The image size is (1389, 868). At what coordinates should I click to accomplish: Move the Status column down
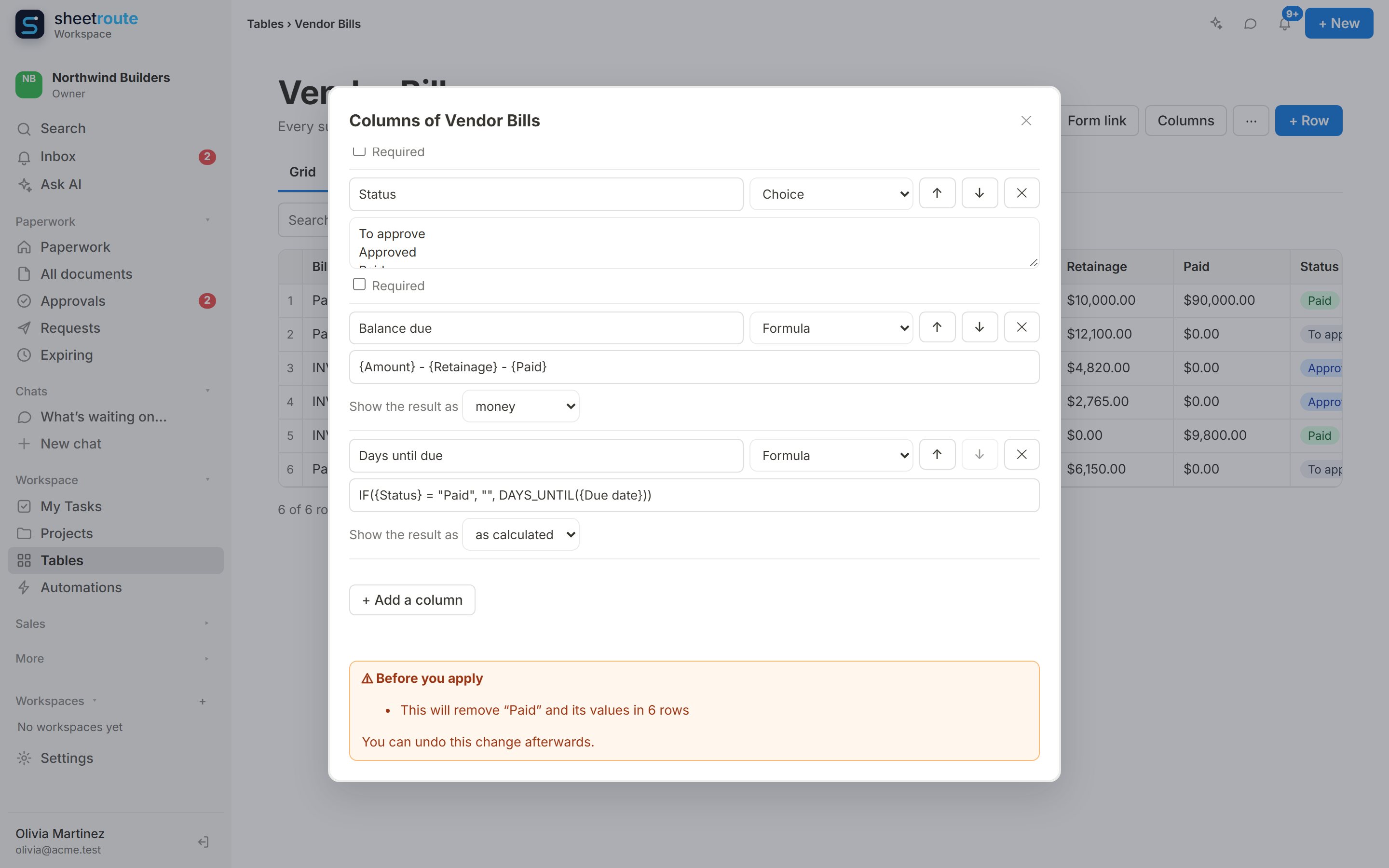pos(979,193)
